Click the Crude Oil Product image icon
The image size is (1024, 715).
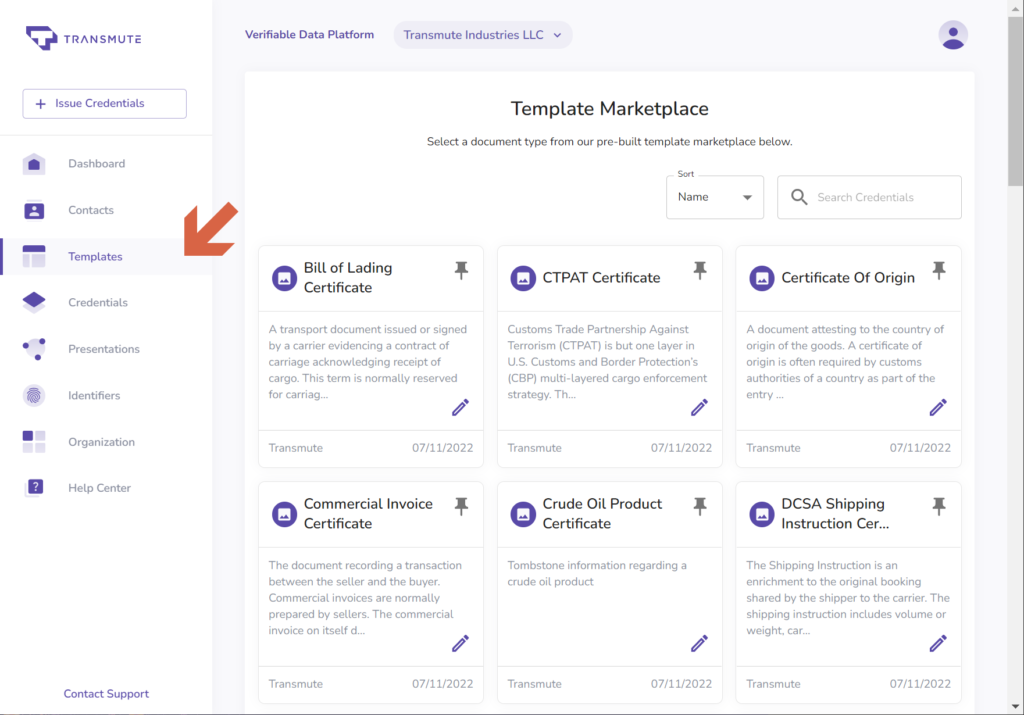point(523,514)
